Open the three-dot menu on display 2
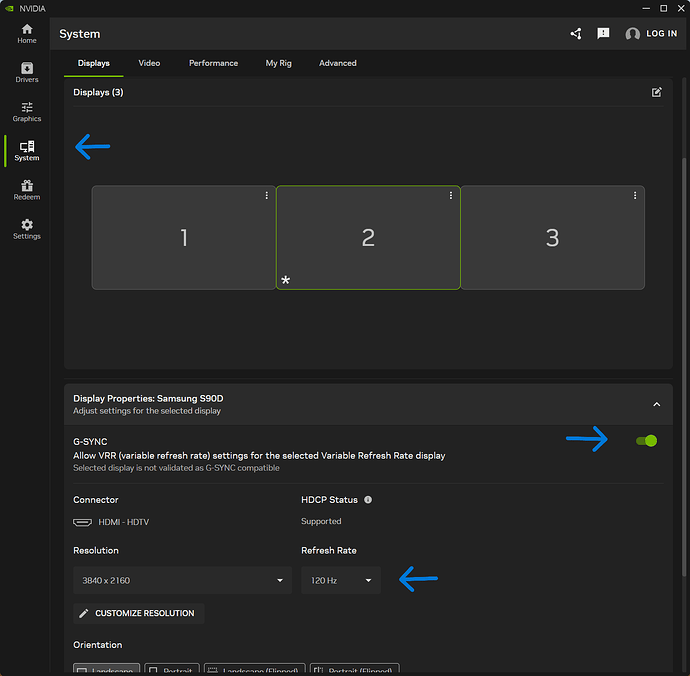The width and height of the screenshot is (690, 676). (x=451, y=195)
